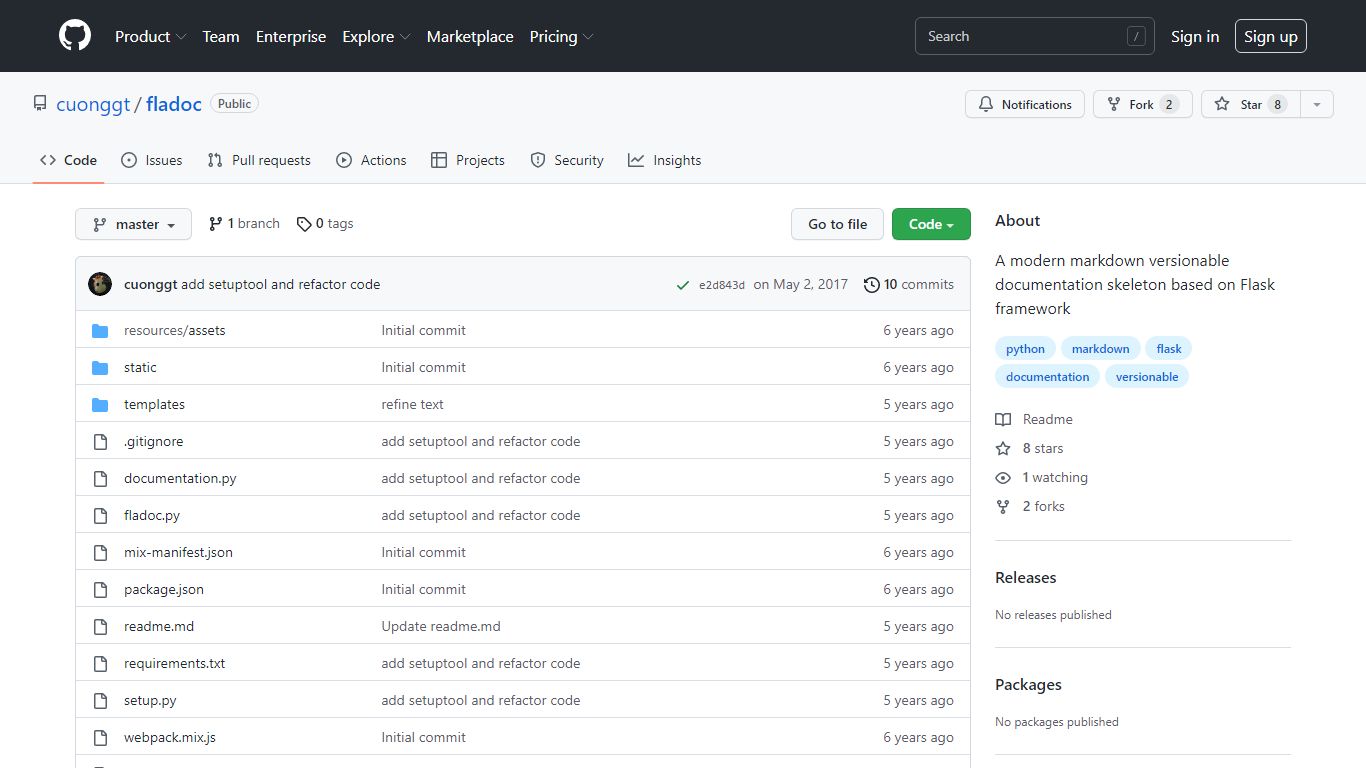The height and width of the screenshot is (768, 1366).
Task: Open the Pricing menu dropdown
Action: [561, 36]
